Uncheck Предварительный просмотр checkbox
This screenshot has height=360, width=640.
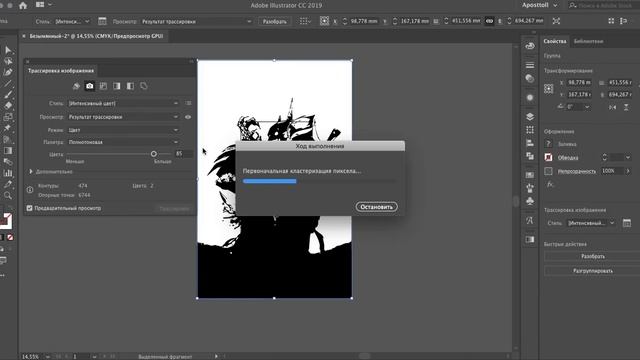click(29, 208)
